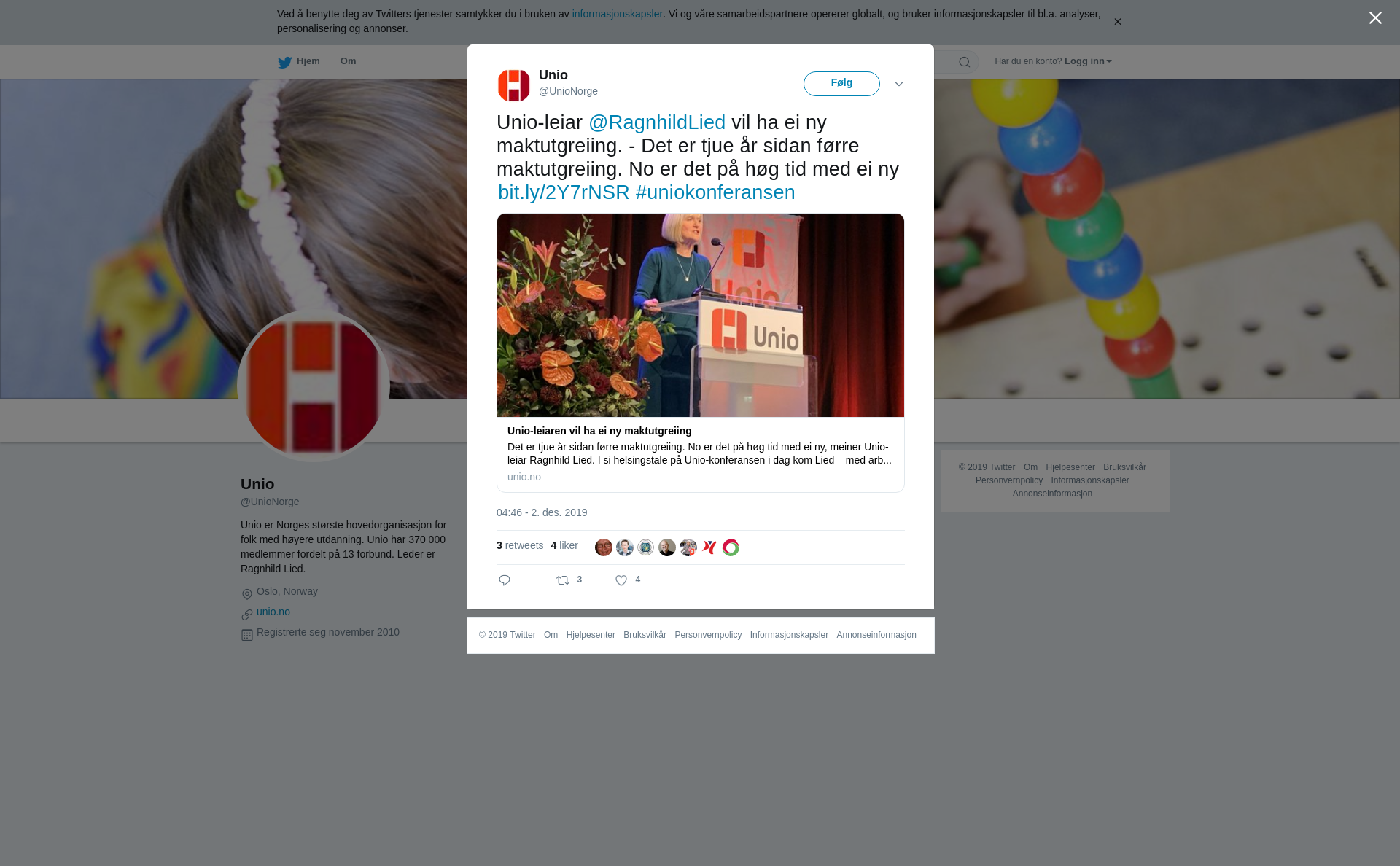Like the tweet with the heart icon
The image size is (1400, 866).
pyautogui.click(x=621, y=580)
